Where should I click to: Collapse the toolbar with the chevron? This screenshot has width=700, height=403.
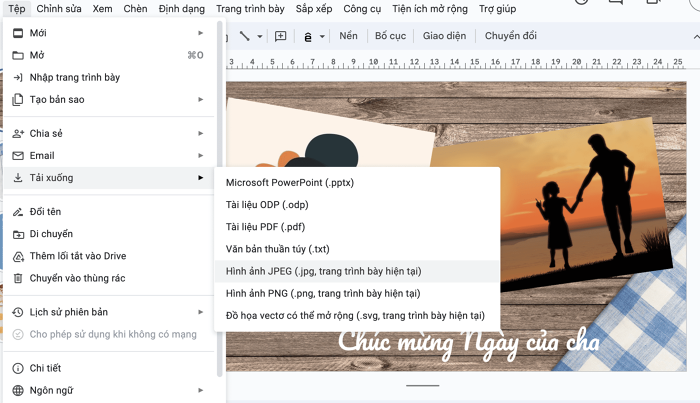pyautogui.click(x=696, y=37)
